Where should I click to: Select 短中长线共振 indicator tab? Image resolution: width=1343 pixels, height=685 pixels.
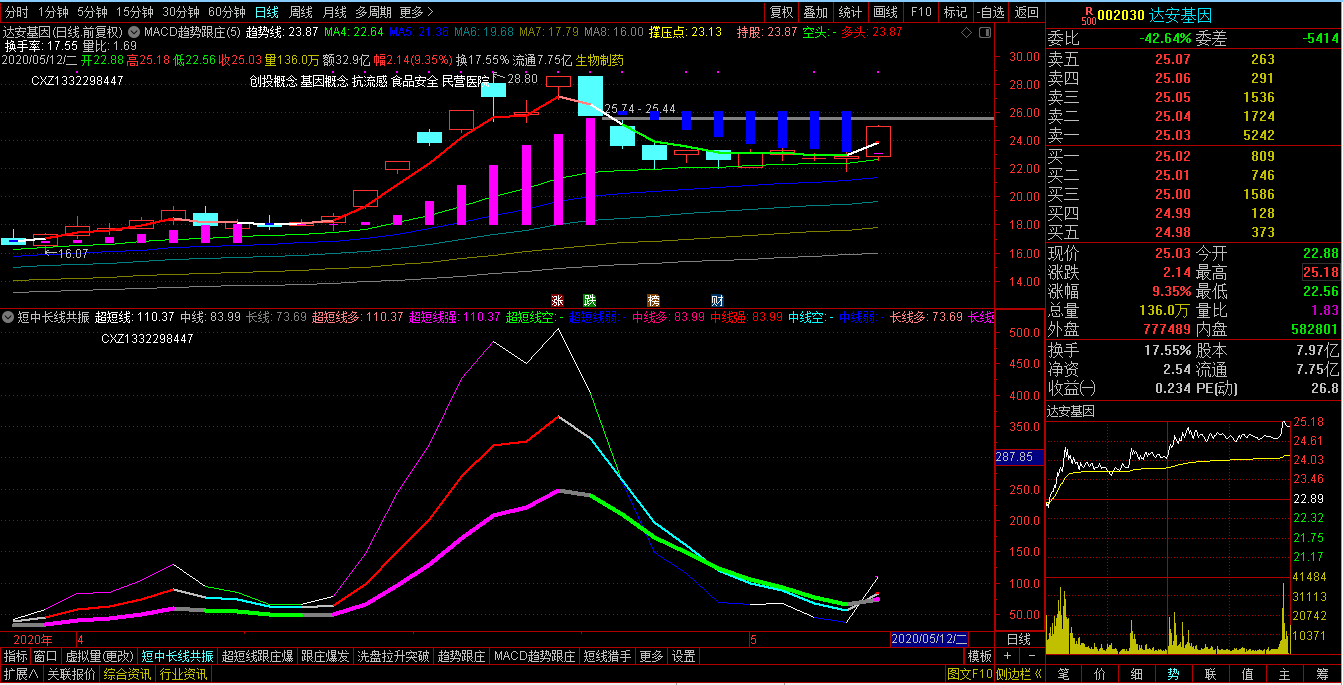[177, 657]
